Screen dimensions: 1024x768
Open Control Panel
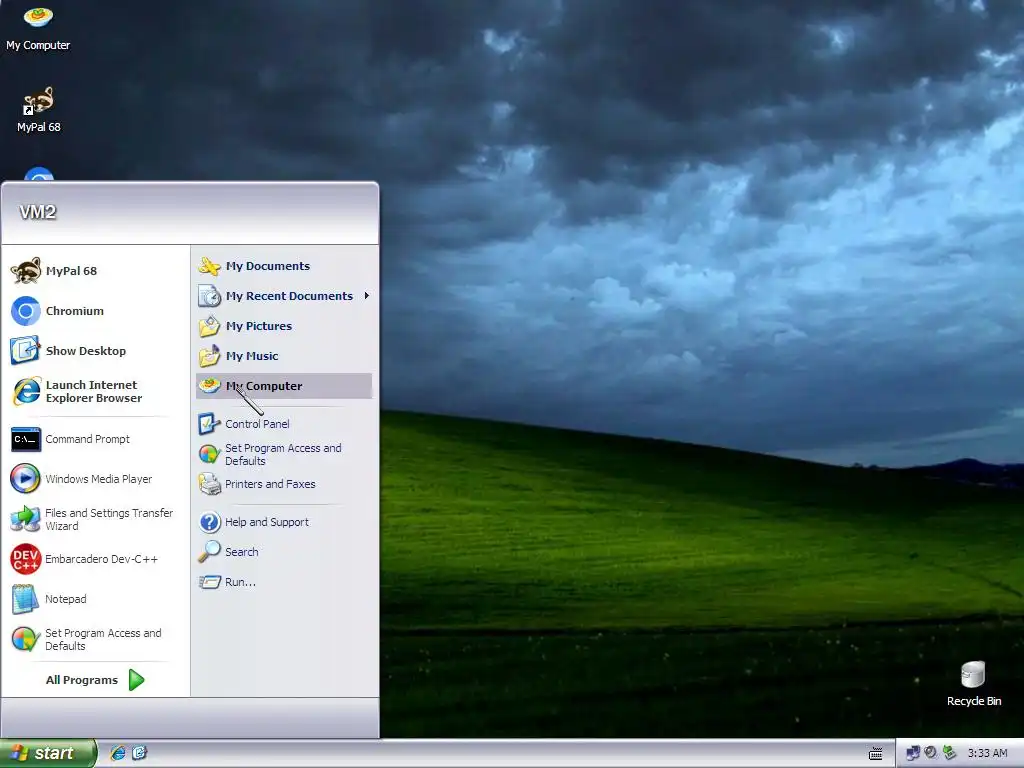(284, 424)
